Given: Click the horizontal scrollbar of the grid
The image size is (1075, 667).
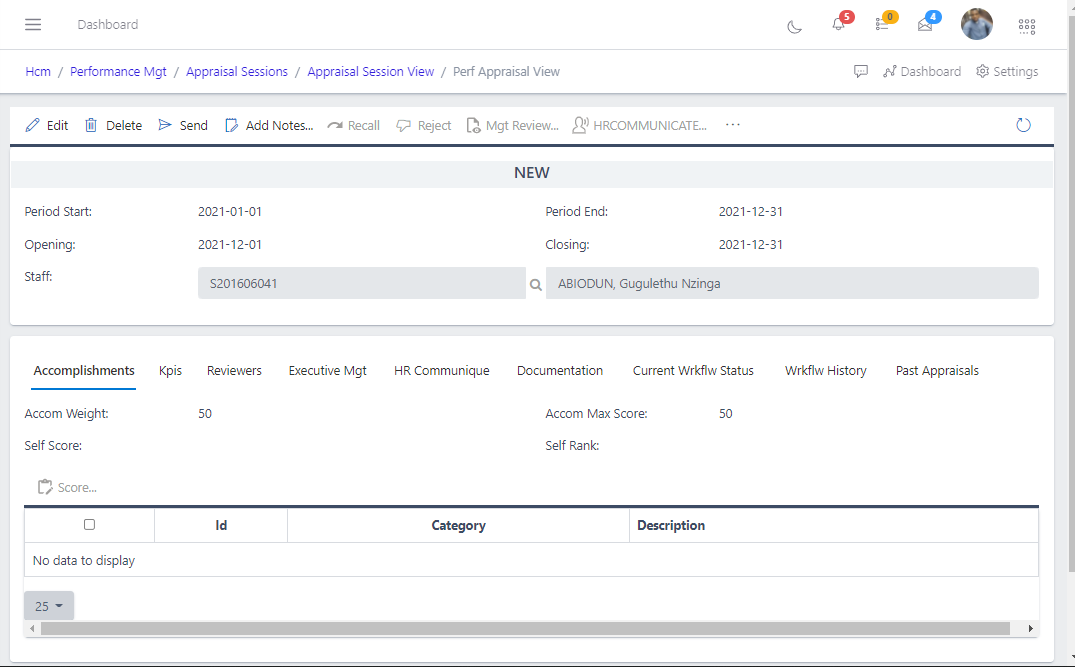Looking at the screenshot, I should tap(525, 628).
